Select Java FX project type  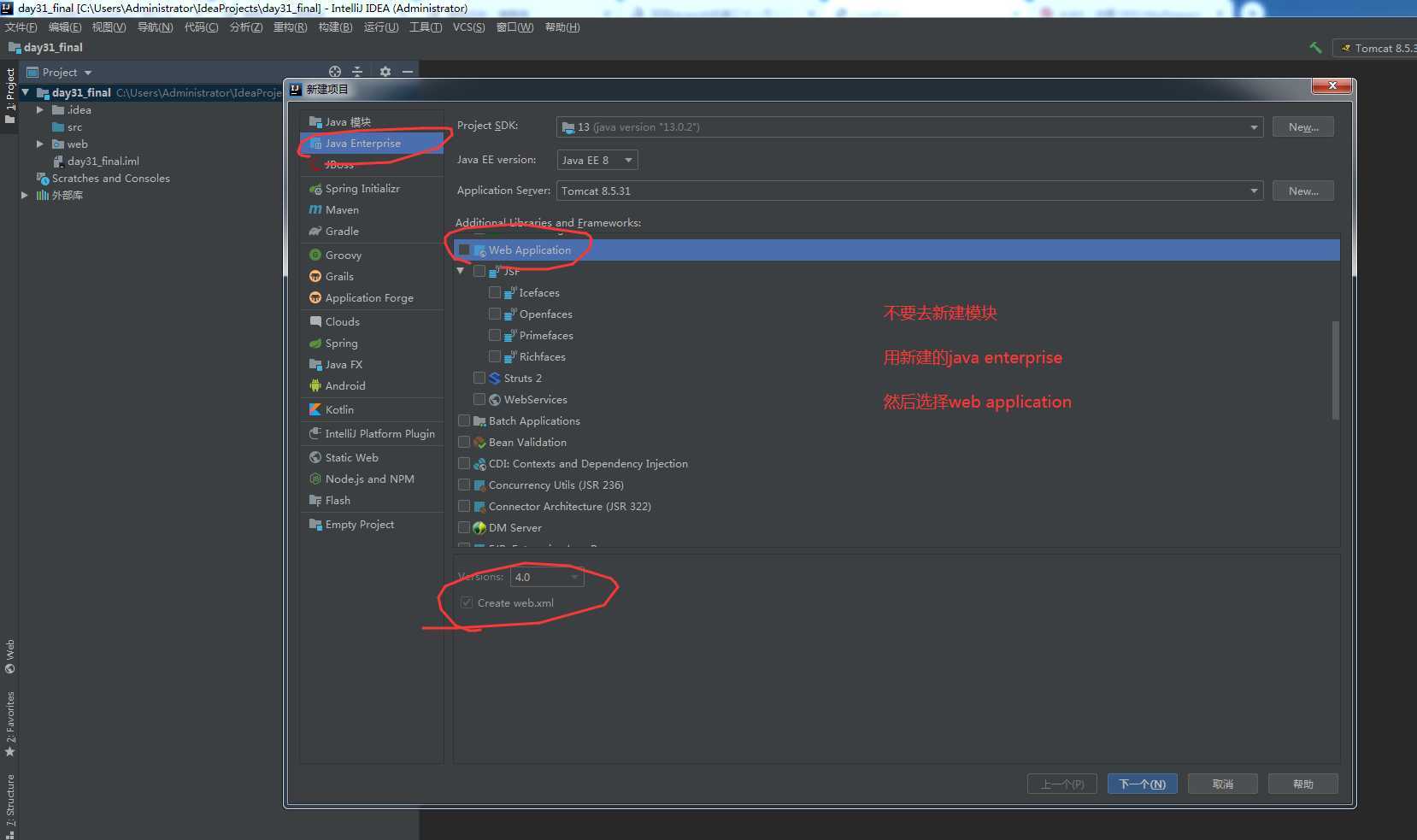click(344, 364)
